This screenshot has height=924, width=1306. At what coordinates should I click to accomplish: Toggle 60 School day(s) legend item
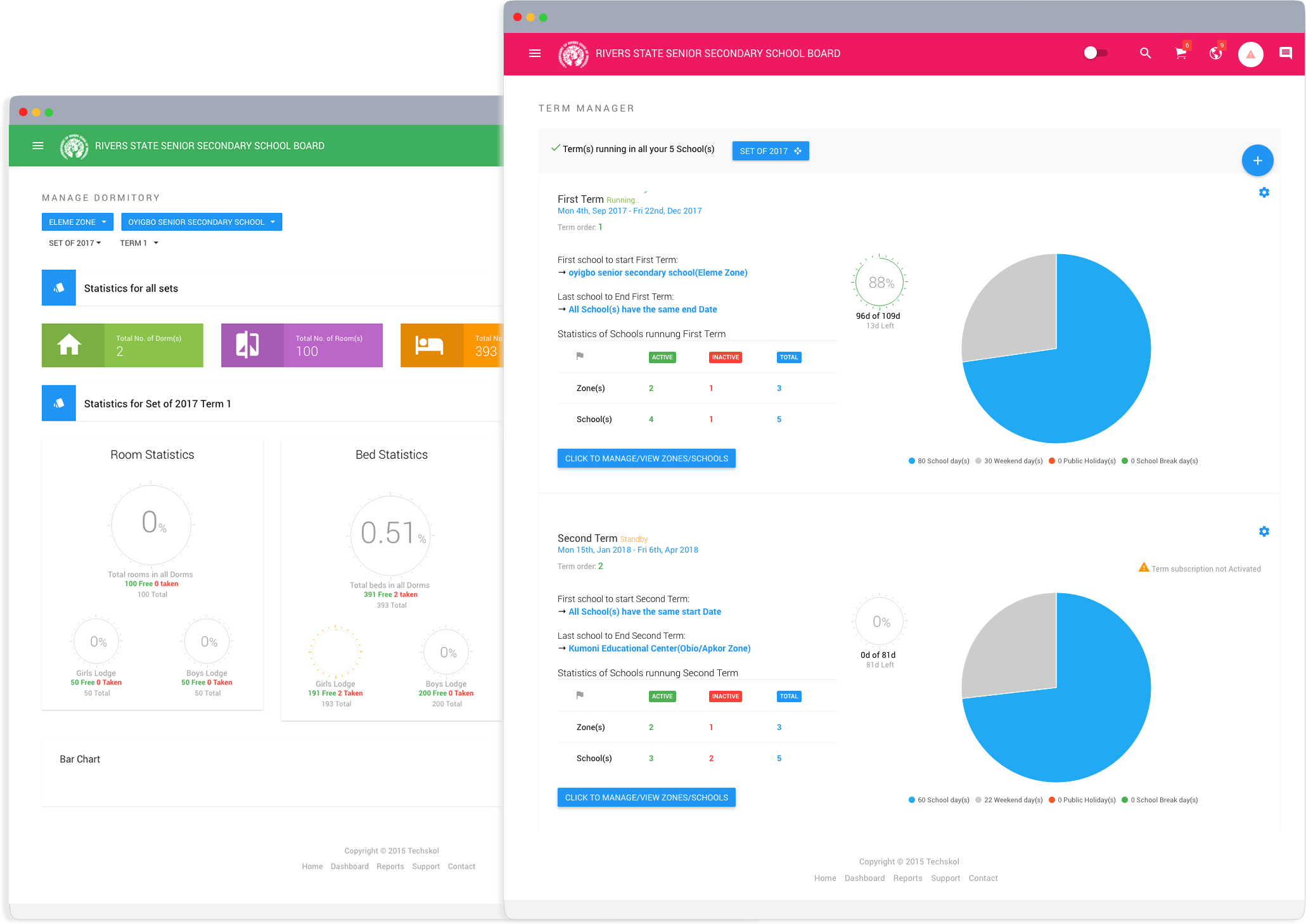938,800
